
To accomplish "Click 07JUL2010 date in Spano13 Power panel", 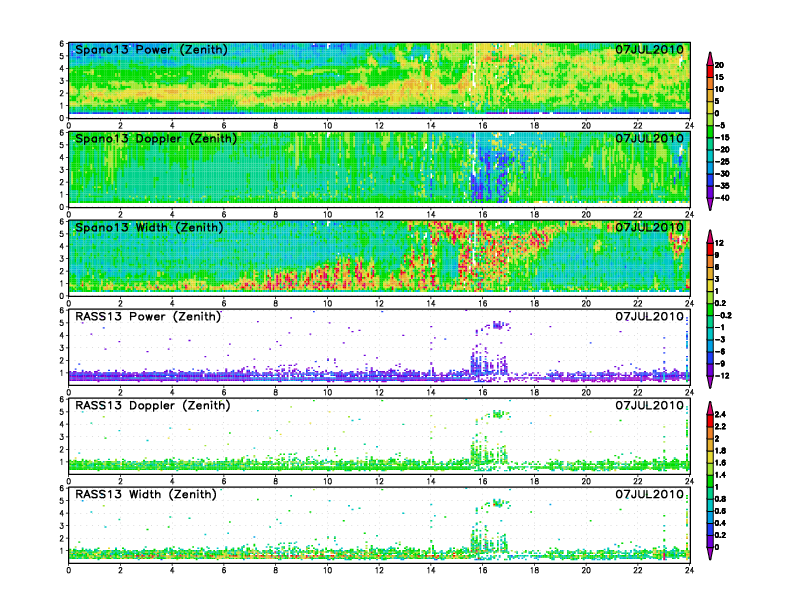I will point(649,49).
